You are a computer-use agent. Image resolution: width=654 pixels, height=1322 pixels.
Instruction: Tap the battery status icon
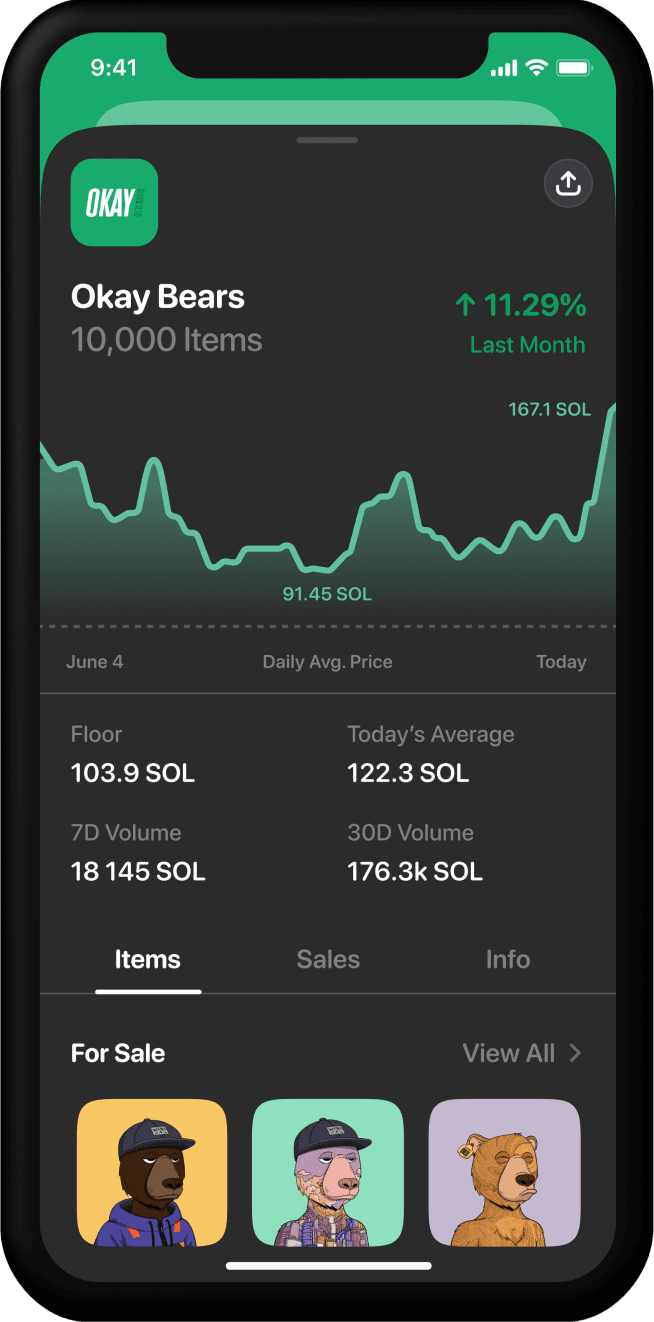[x=574, y=68]
